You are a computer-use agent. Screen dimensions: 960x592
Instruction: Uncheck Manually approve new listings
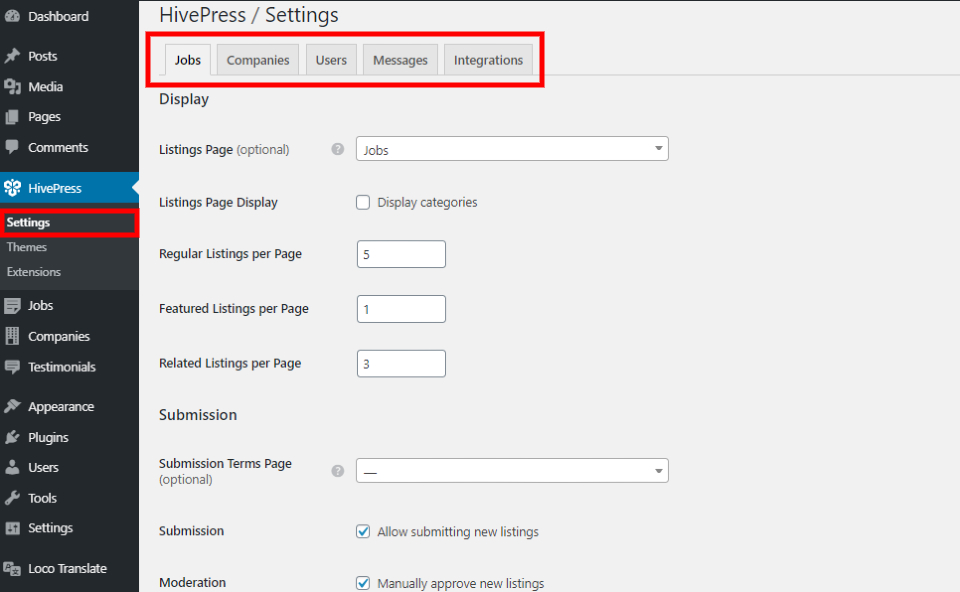tap(363, 582)
